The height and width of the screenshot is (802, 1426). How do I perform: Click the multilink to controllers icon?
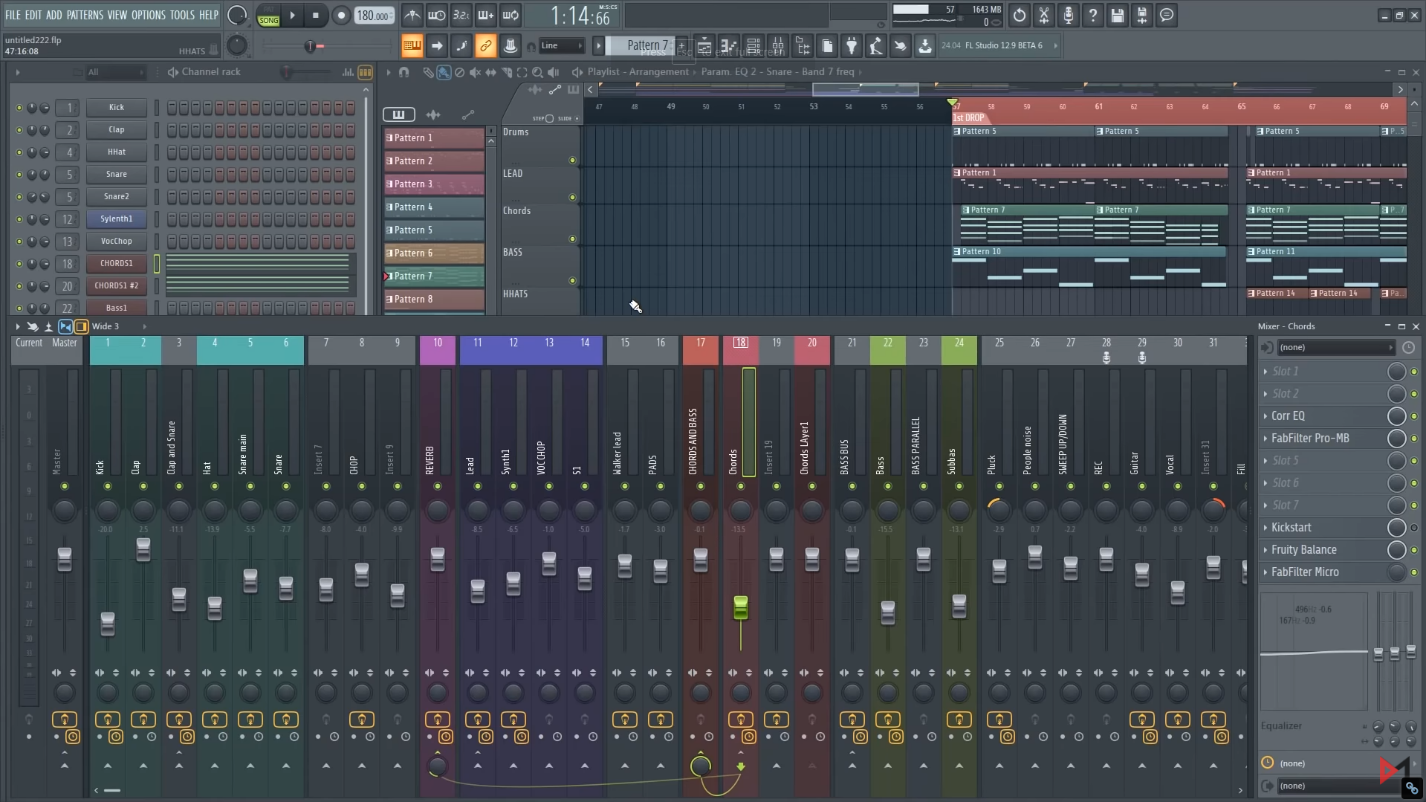click(485, 46)
